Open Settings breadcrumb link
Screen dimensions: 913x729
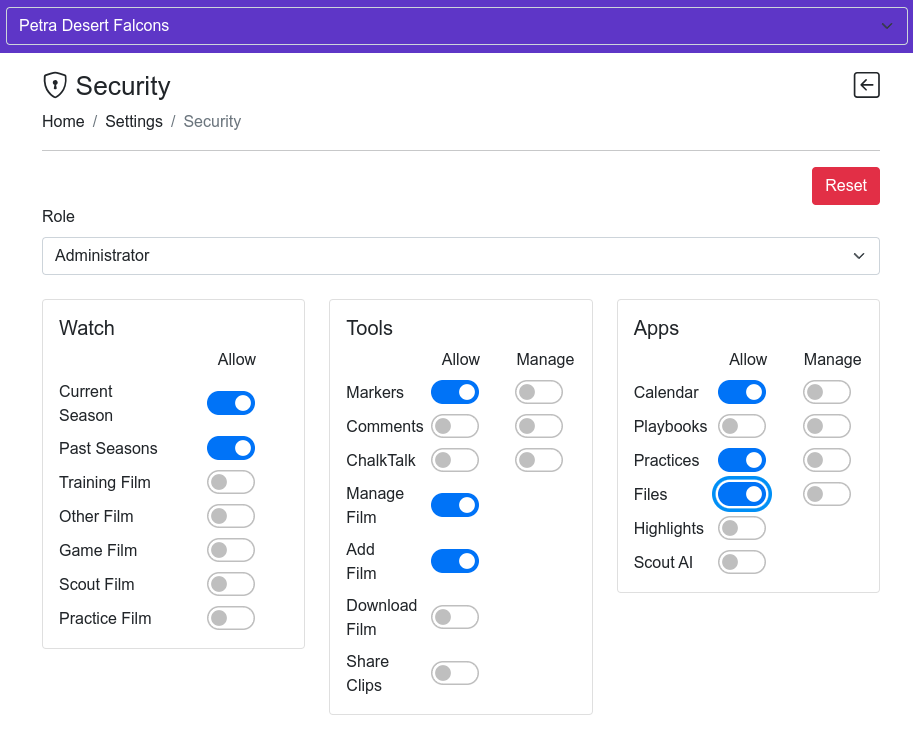coord(134,121)
